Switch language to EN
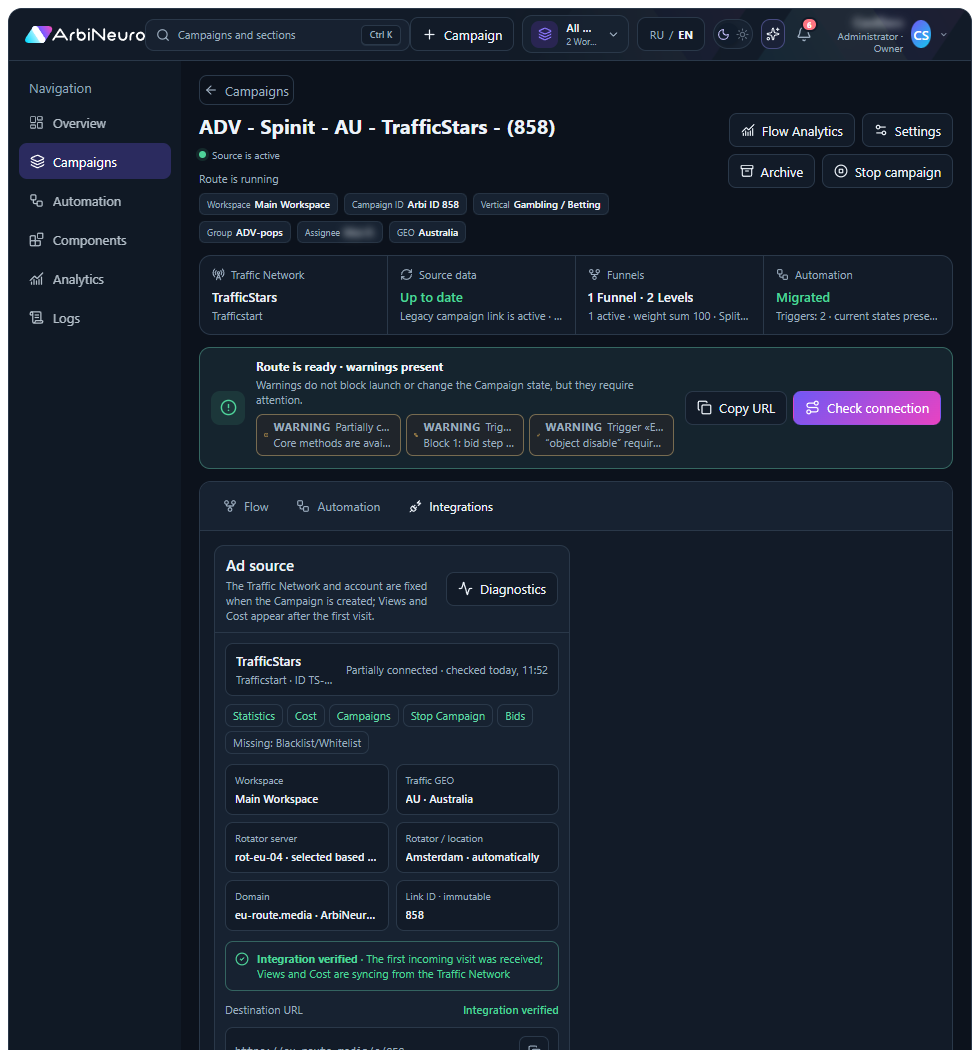 pos(685,35)
